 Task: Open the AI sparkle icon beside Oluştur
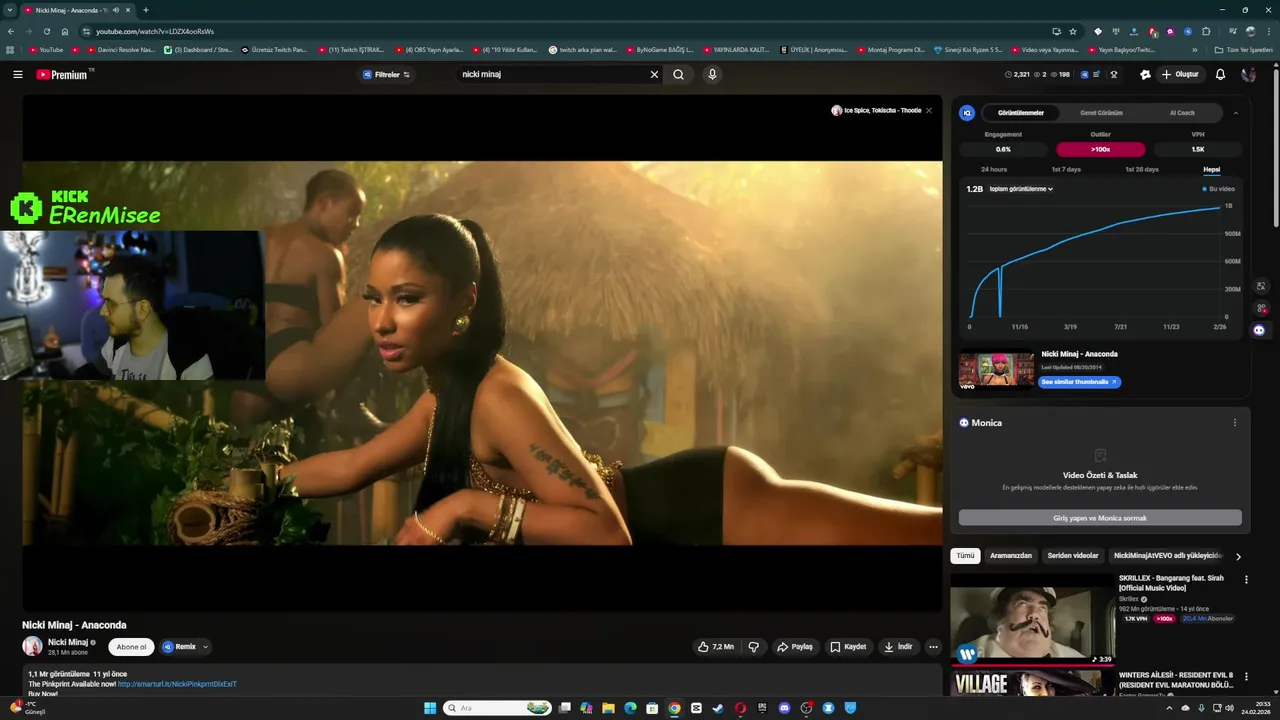[x=1145, y=74]
